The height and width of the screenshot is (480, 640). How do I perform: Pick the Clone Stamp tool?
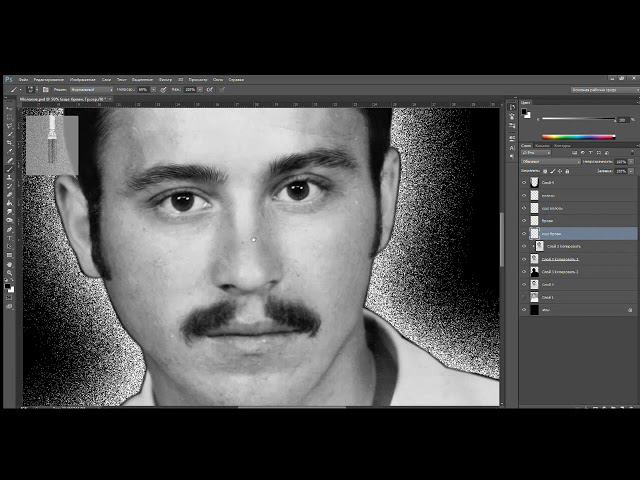10,178
